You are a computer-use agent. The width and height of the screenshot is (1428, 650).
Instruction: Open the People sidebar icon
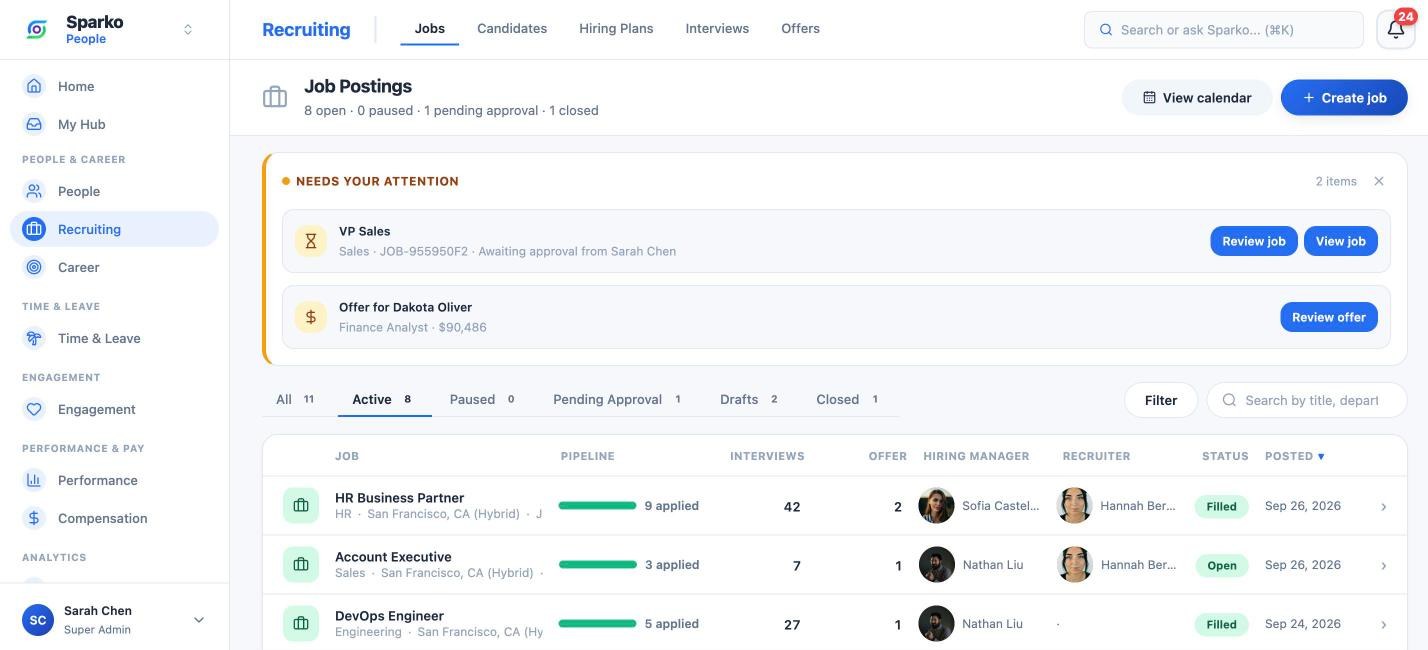[x=34, y=191]
